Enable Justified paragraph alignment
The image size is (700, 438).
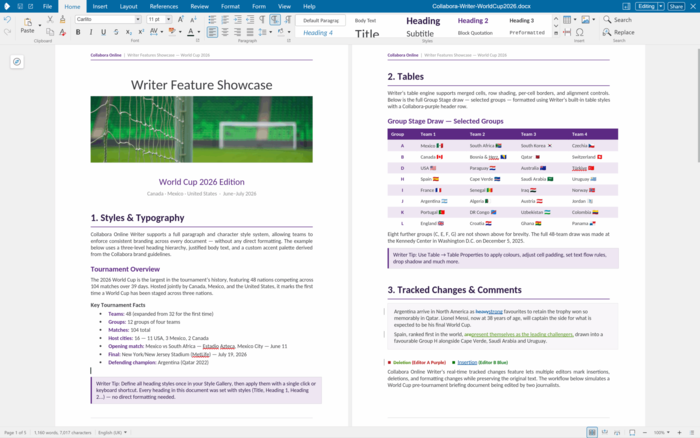tap(250, 32)
